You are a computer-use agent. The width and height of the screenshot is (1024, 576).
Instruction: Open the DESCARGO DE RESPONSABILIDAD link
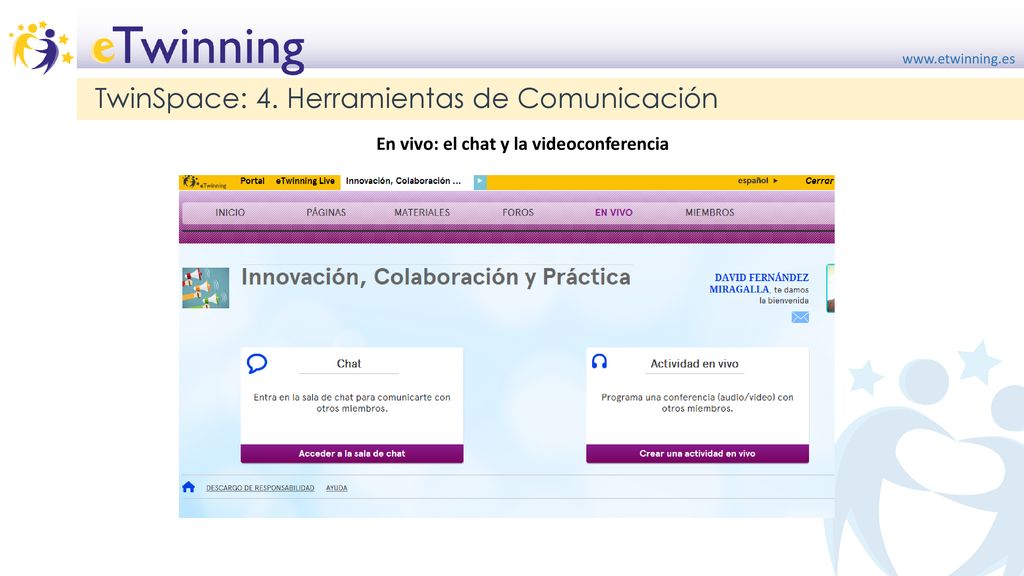260,488
